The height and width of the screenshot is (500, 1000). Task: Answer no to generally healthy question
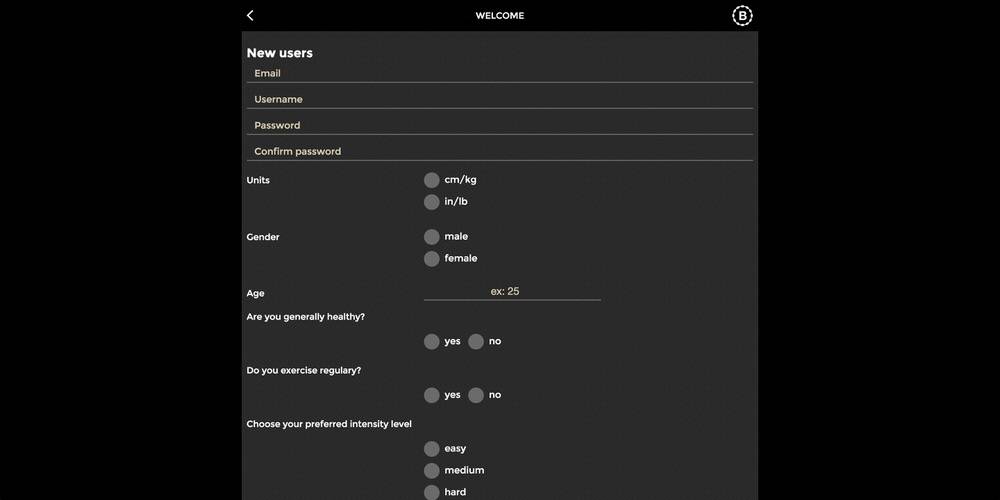click(x=476, y=341)
